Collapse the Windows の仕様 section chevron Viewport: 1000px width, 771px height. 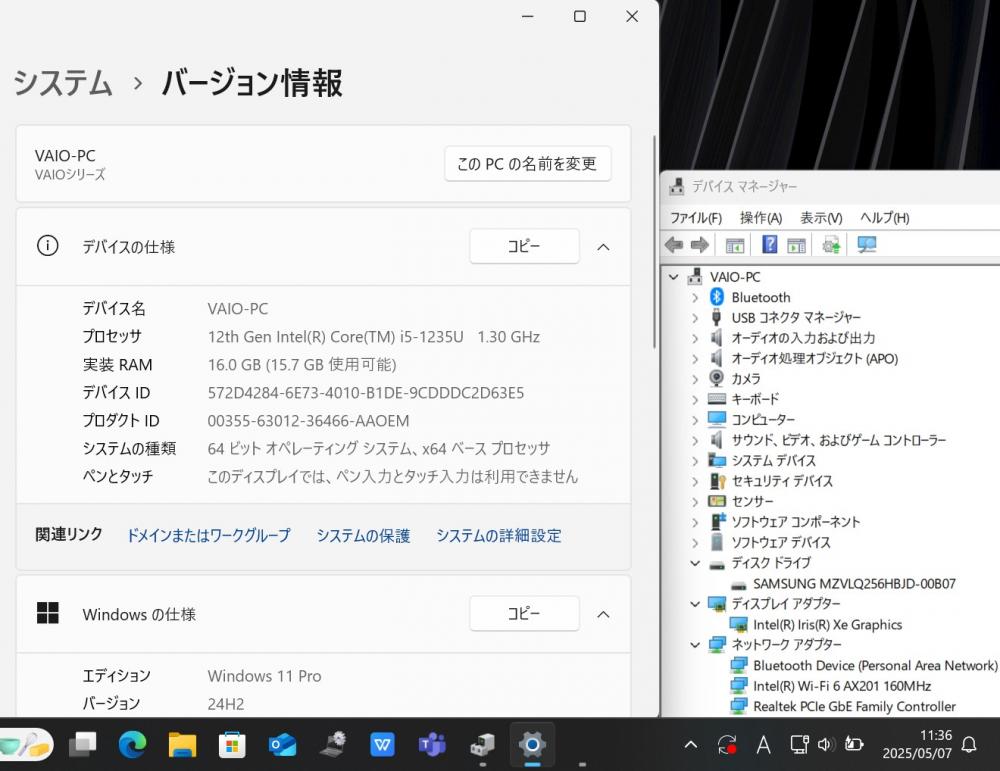[x=603, y=614]
